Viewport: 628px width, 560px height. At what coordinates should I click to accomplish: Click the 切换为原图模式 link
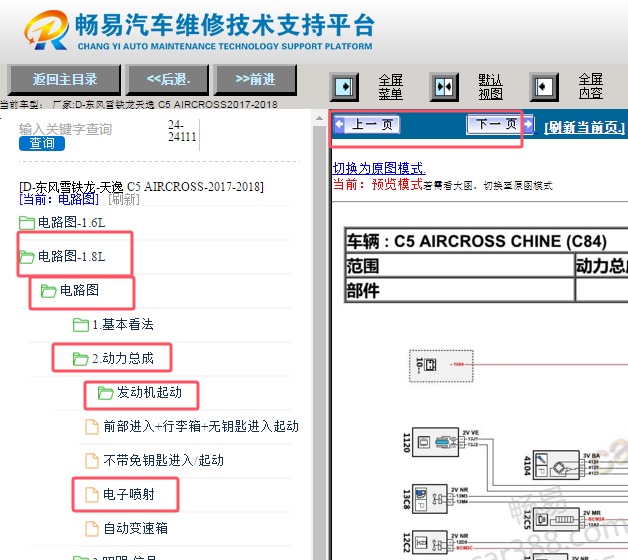[x=379, y=168]
